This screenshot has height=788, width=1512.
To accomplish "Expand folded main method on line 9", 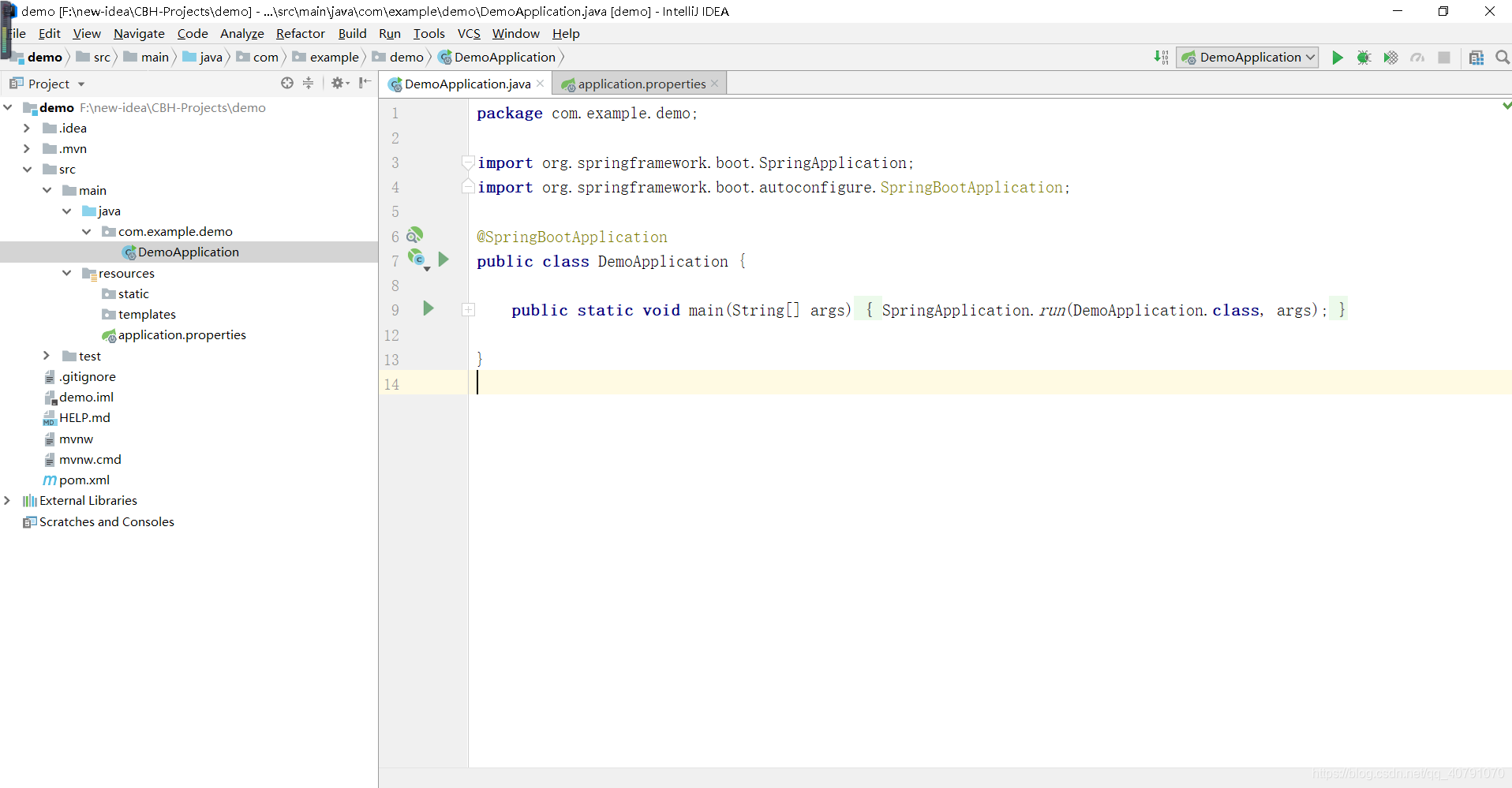I will click(468, 310).
